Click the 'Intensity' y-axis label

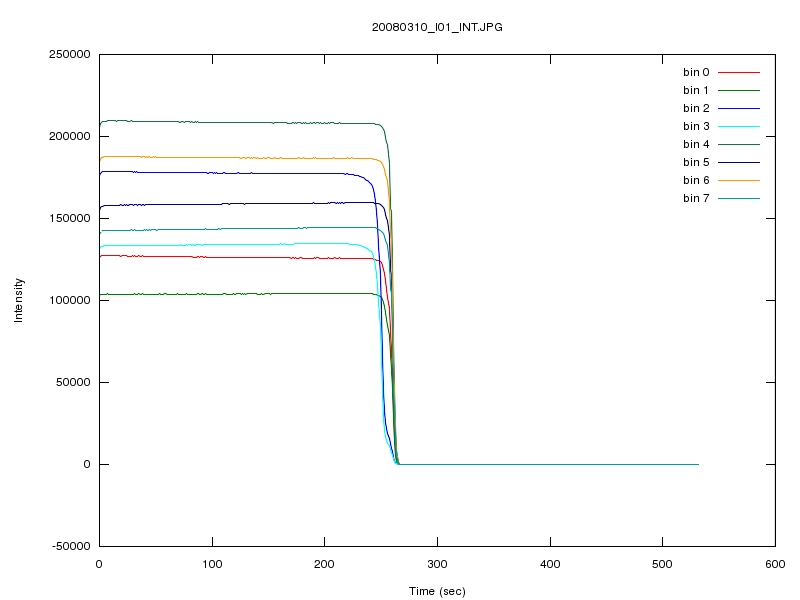[18, 300]
